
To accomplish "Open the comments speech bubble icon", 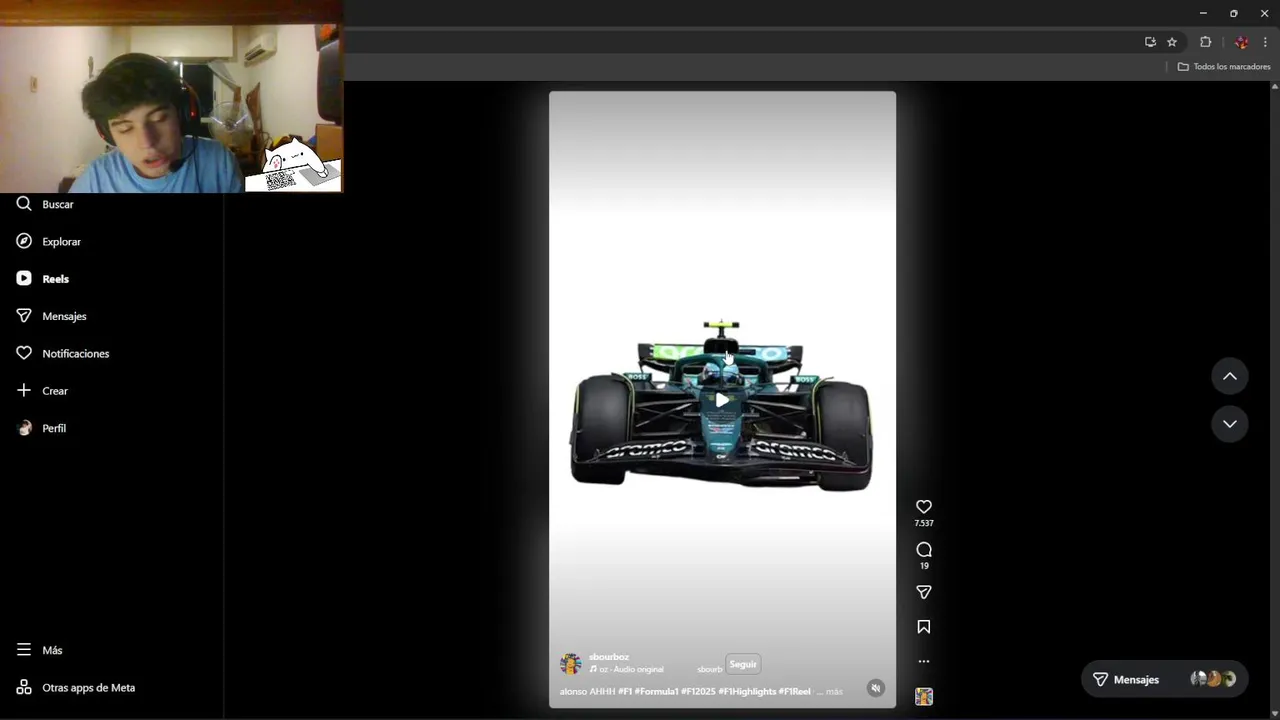I will (x=924, y=550).
